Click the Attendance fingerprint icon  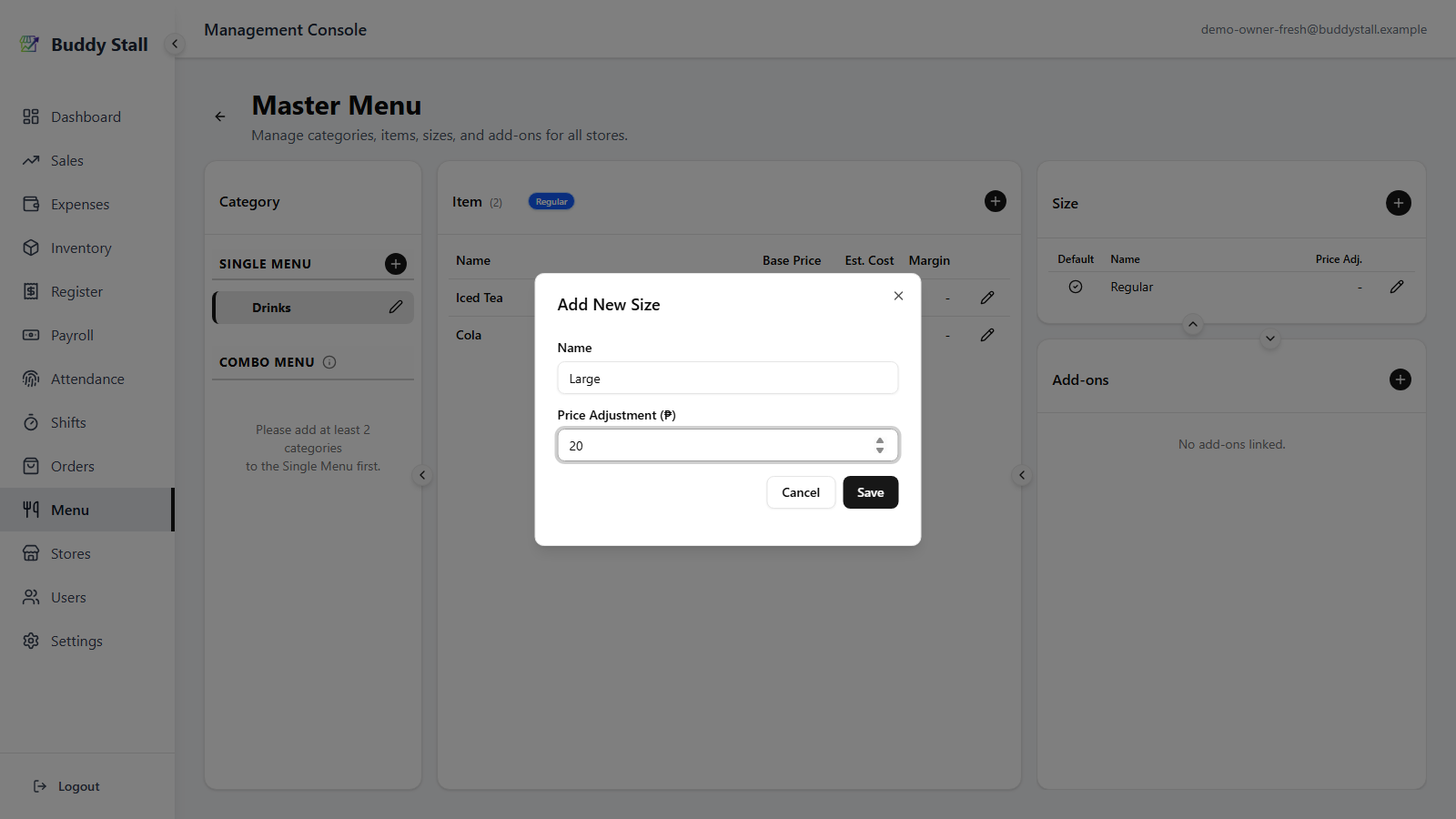click(31, 379)
